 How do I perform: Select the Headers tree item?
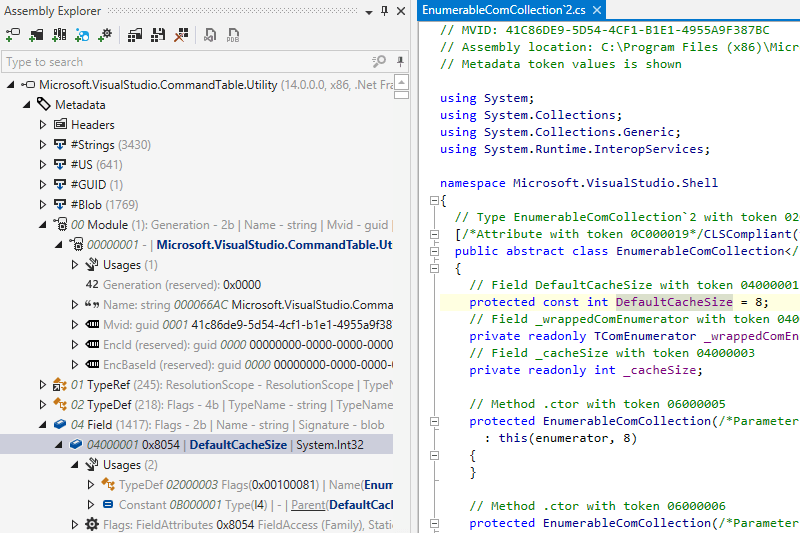tap(92, 125)
